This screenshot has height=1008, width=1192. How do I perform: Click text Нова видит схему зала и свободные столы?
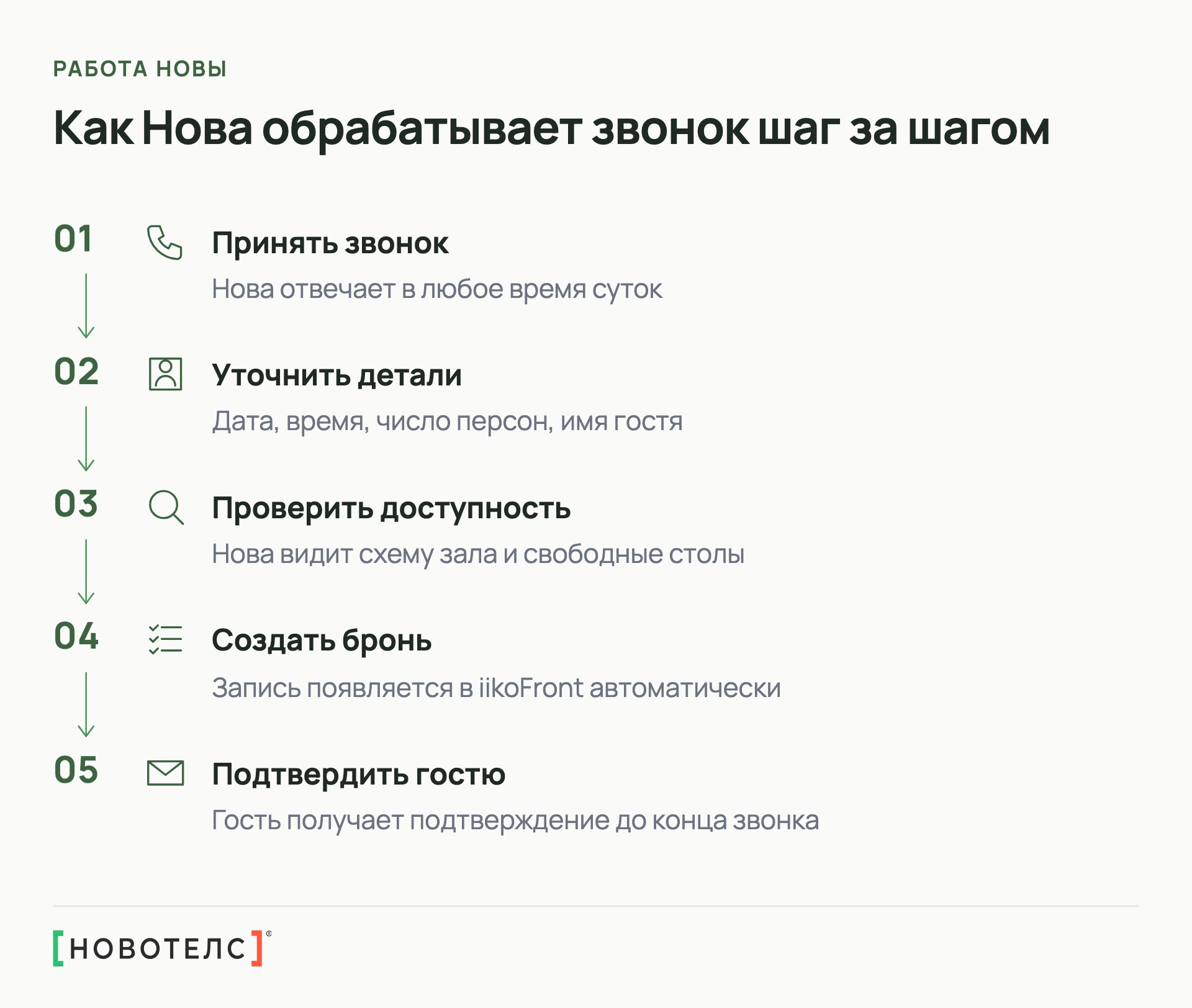tap(478, 554)
